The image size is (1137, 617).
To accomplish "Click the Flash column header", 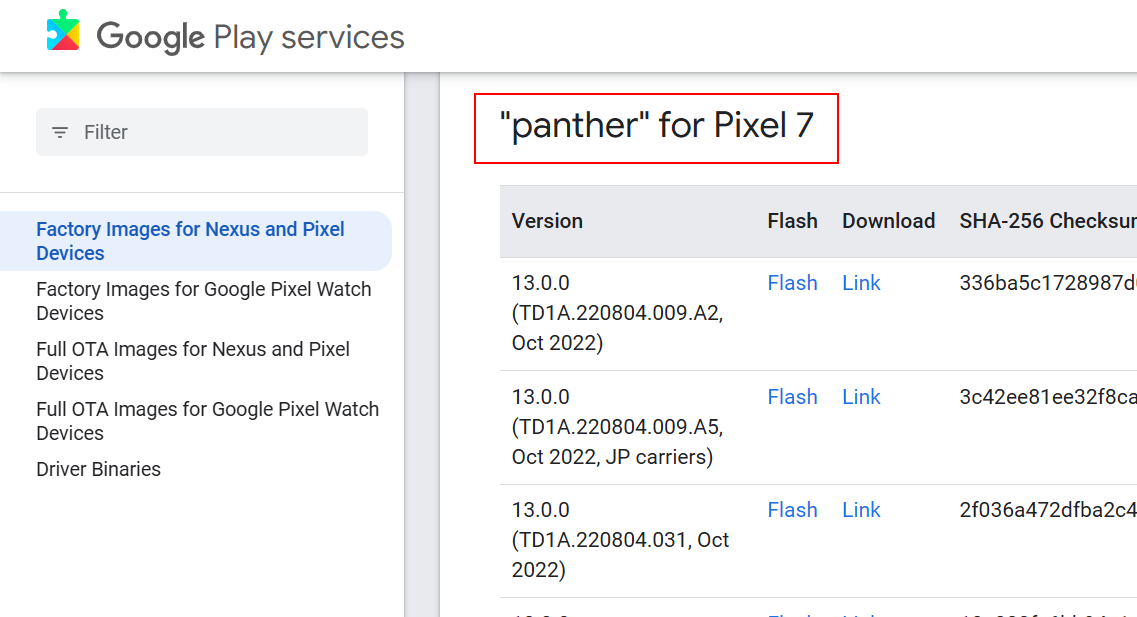I will [792, 221].
